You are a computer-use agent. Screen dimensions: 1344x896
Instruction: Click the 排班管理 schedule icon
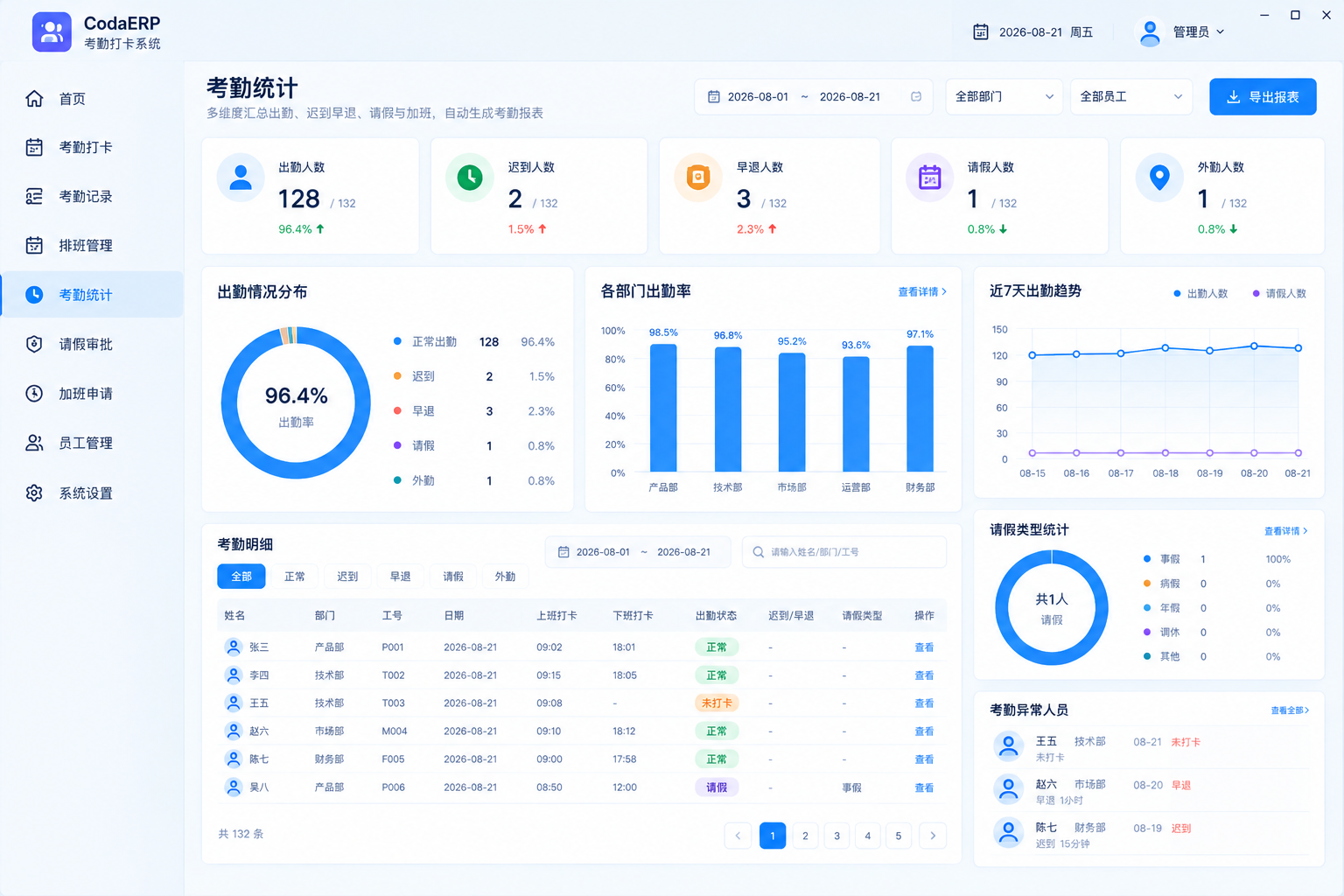(x=34, y=245)
